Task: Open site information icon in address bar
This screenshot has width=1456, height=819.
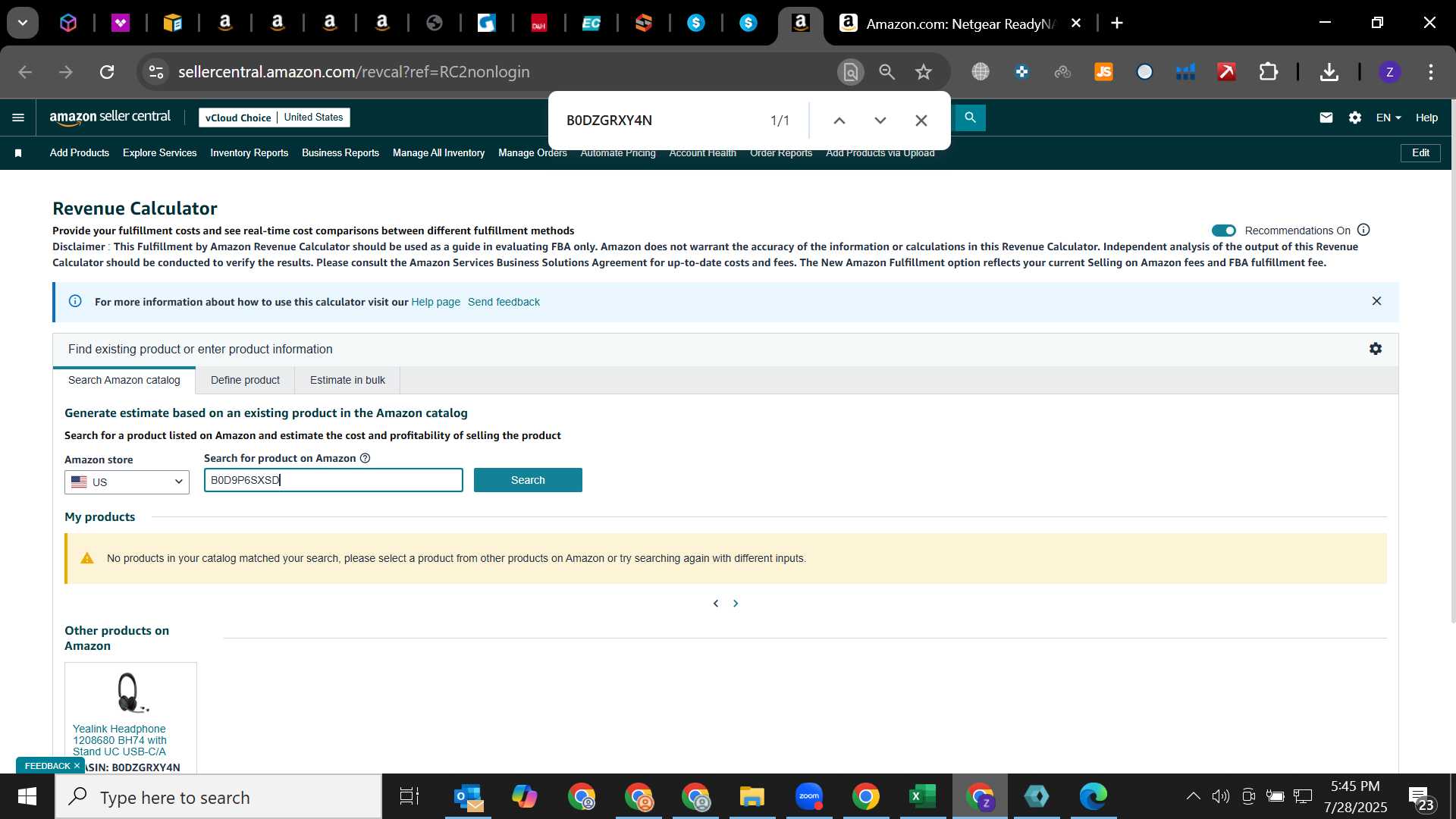Action: [155, 72]
